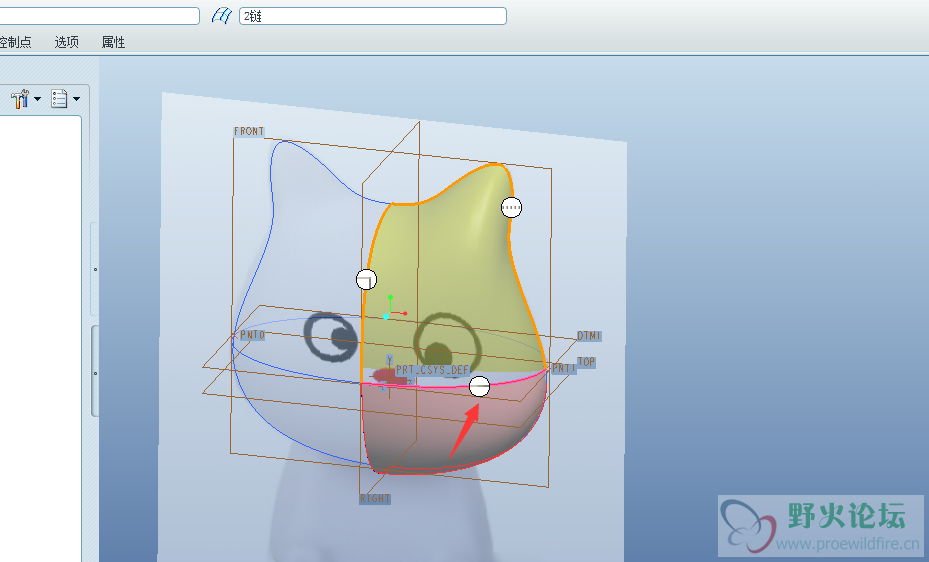Select the PNT1 datum point label
This screenshot has height=562, width=929.
coord(563,368)
